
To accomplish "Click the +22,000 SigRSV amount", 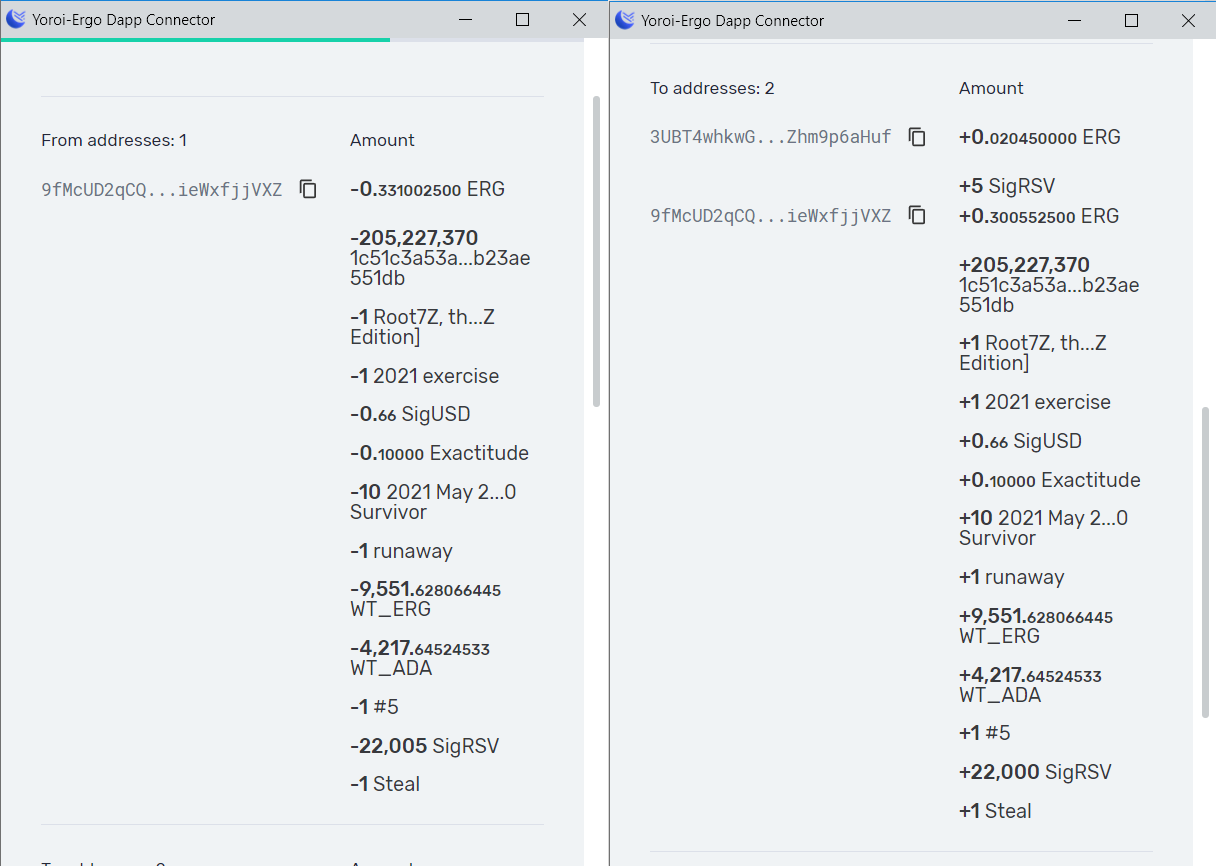I will (1035, 772).
